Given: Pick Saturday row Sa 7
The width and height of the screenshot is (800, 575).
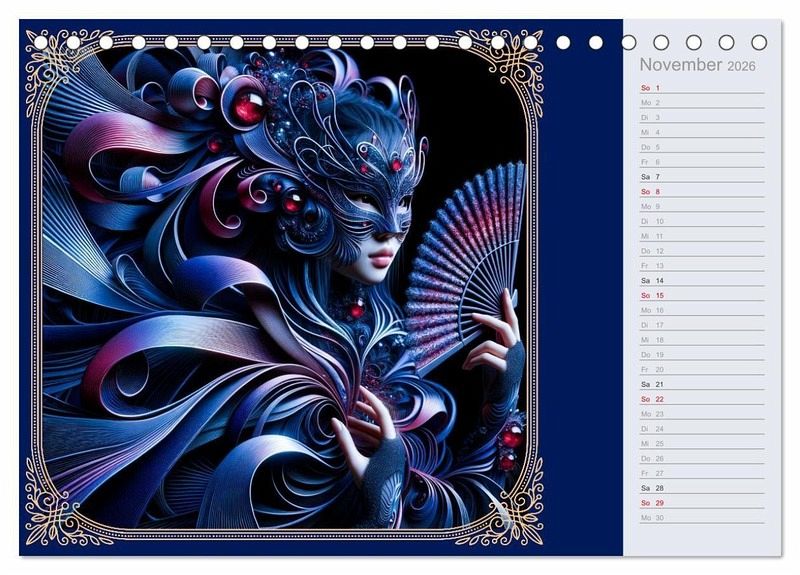Looking at the screenshot, I should [702, 177].
